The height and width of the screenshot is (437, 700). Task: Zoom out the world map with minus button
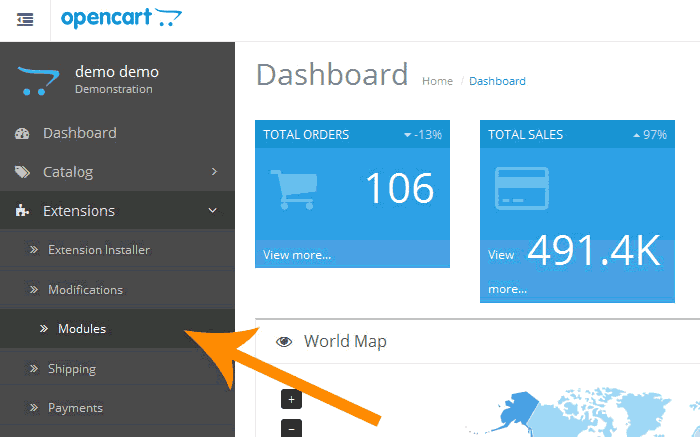[x=292, y=429]
